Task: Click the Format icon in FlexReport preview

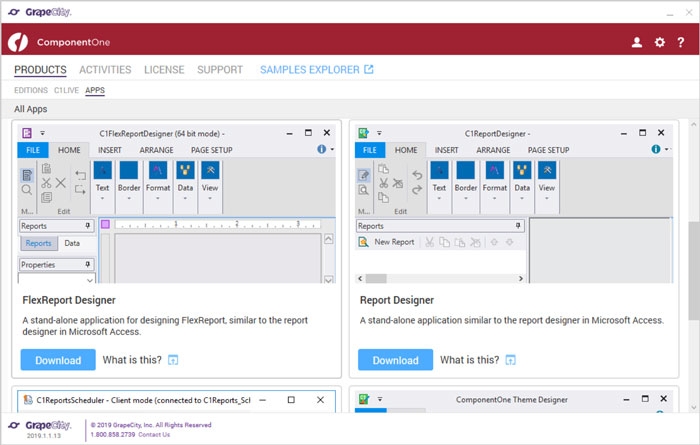Action: tap(158, 171)
